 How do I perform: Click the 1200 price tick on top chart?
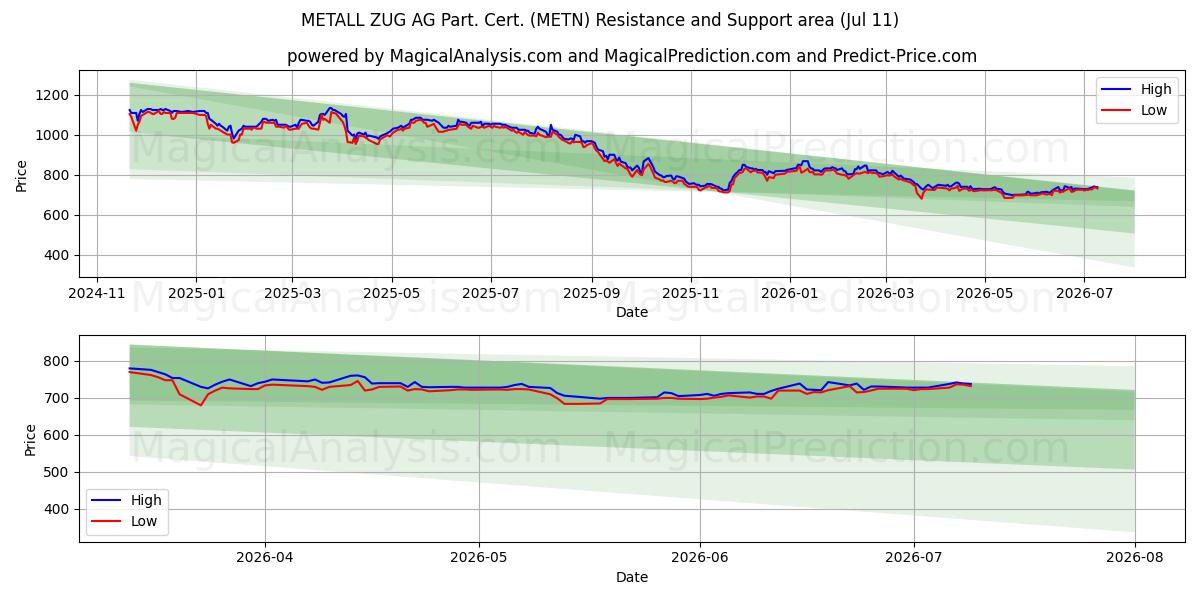pyautogui.click(x=55, y=95)
